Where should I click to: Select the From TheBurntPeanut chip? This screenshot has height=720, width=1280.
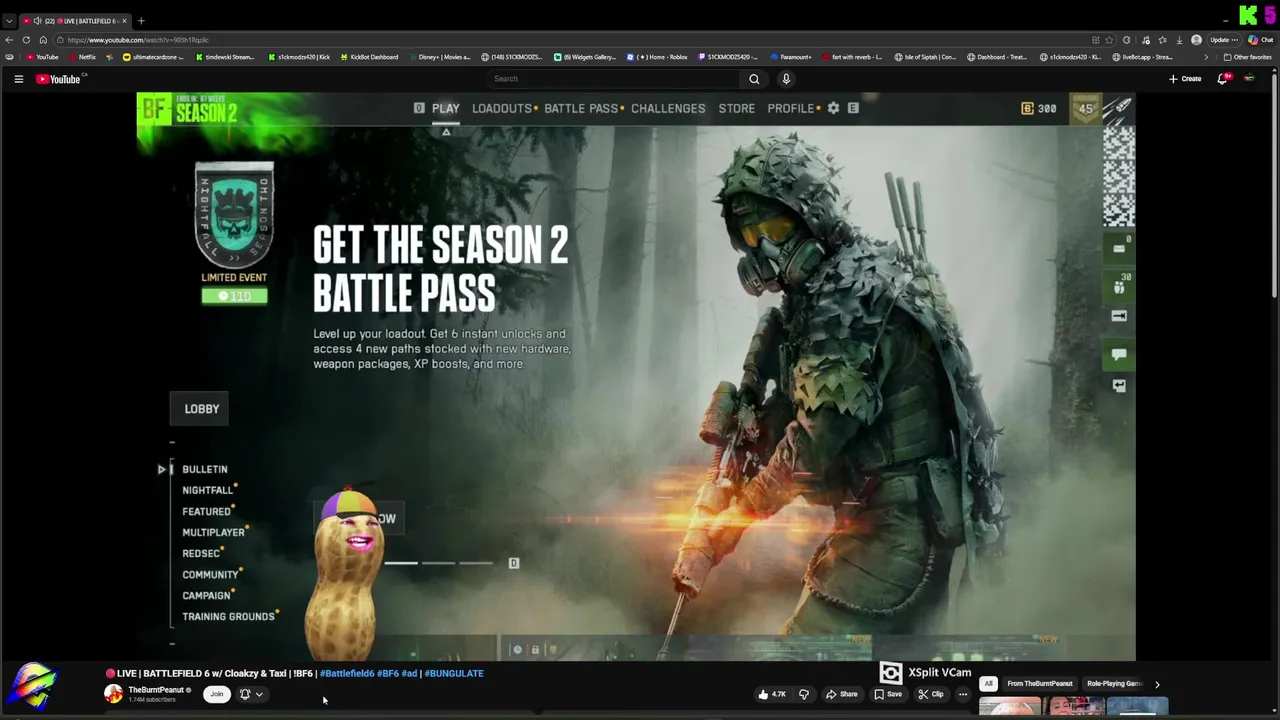point(1040,684)
